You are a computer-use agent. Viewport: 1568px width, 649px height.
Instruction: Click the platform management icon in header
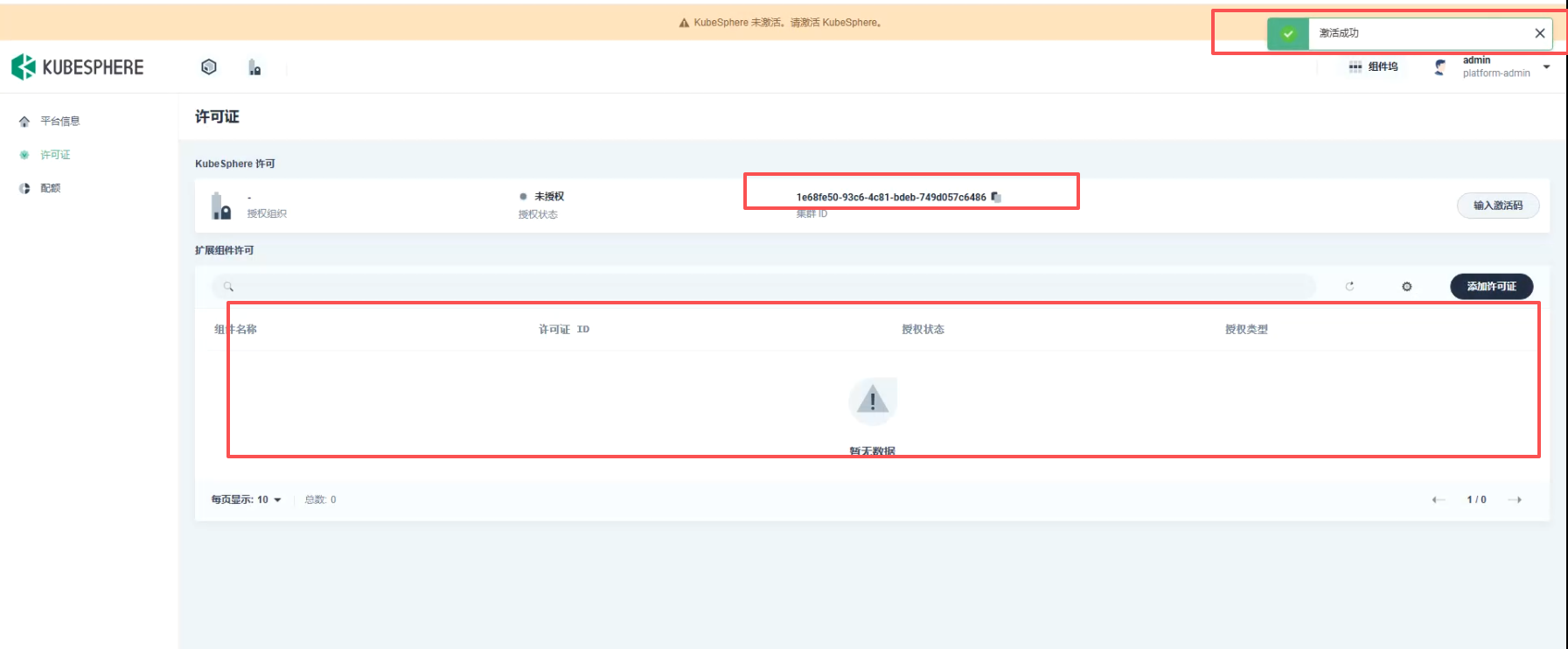[254, 67]
